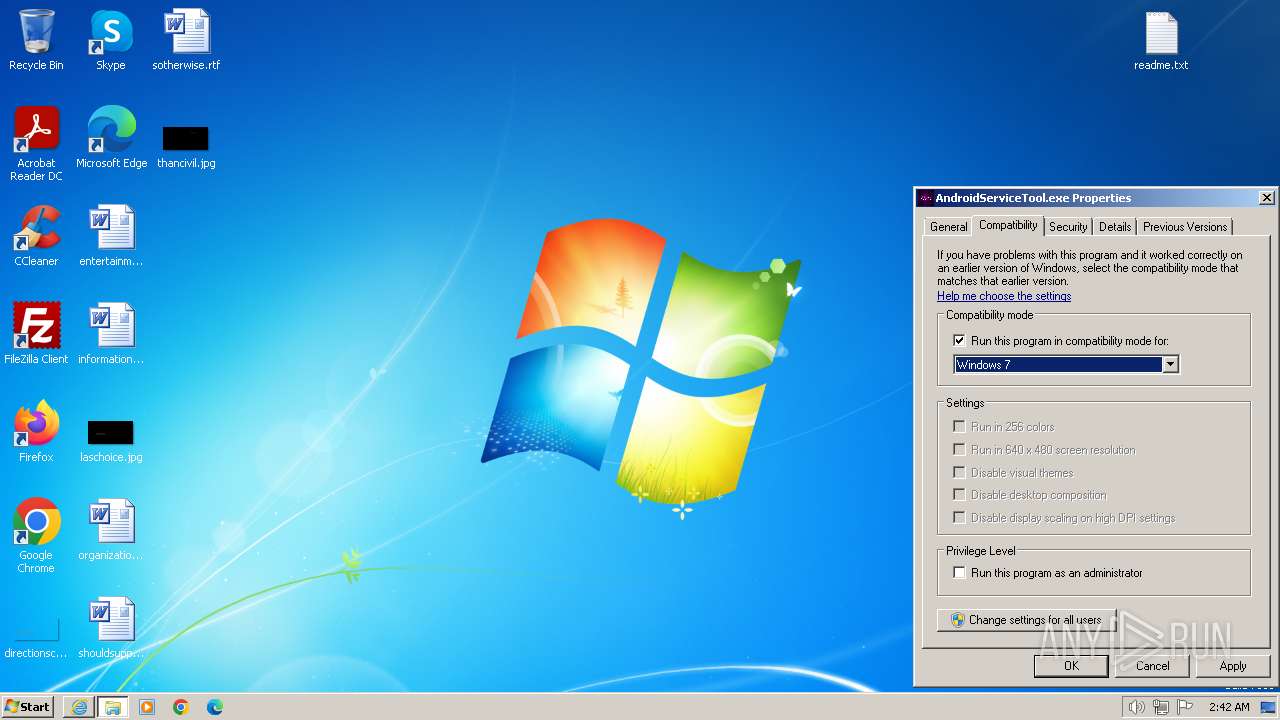The height and width of the screenshot is (720, 1280).
Task: Toggle Disable desktop composition checkbox
Action: point(959,495)
